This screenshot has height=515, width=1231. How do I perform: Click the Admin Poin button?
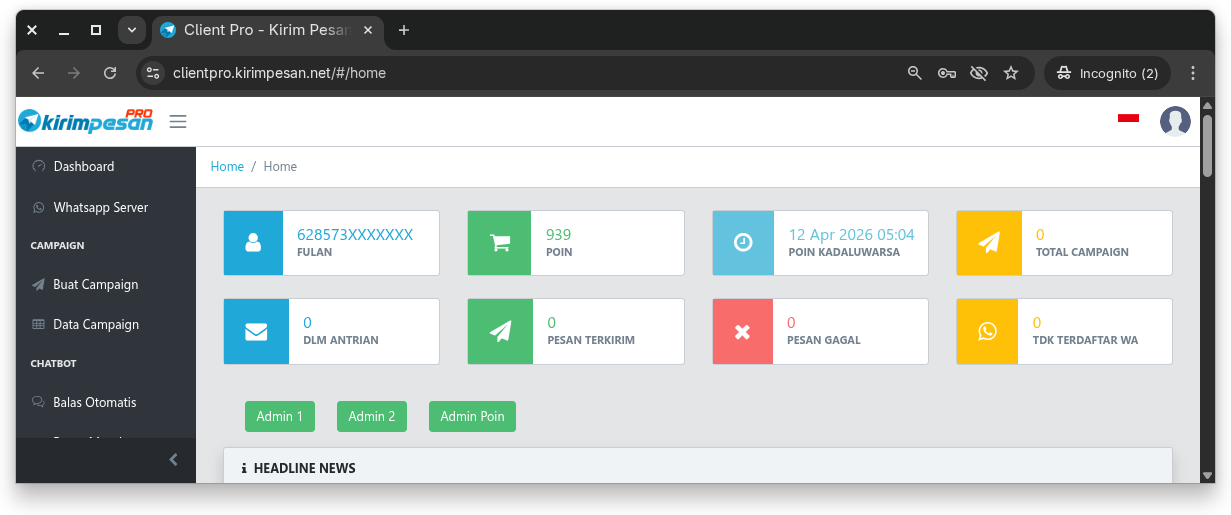472,417
